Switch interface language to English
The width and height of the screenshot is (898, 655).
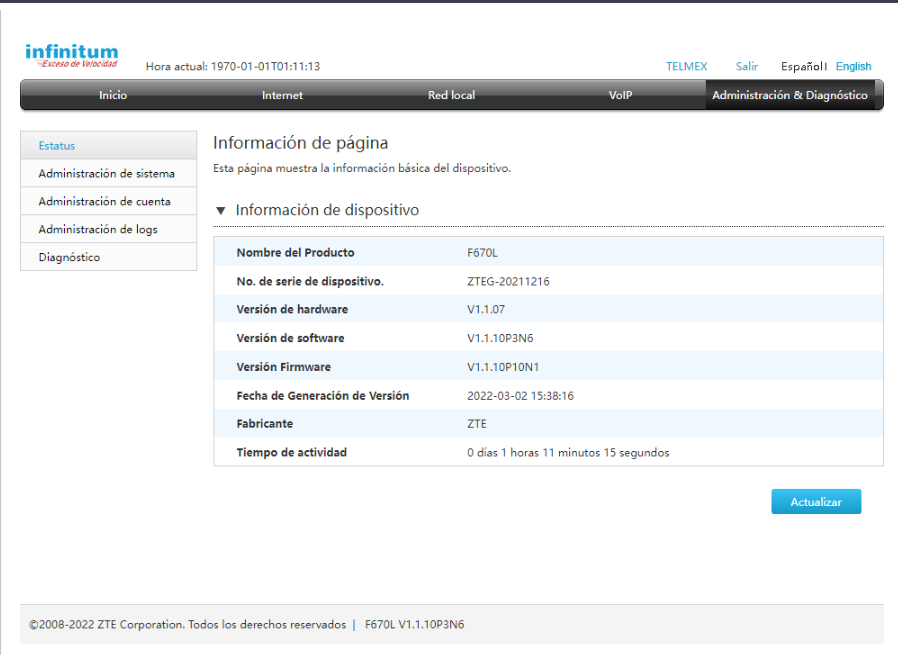pos(853,66)
